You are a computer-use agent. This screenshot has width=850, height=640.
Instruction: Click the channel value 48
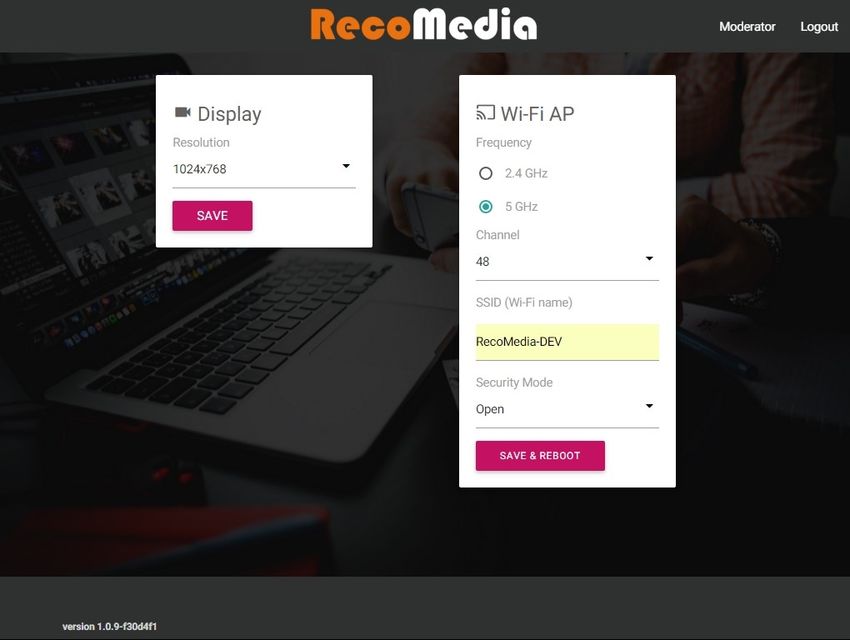pyautogui.click(x=482, y=262)
